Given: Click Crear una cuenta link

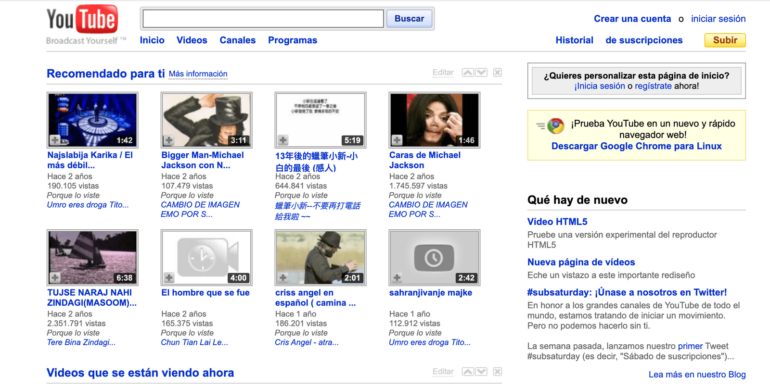Looking at the screenshot, I should coord(632,19).
